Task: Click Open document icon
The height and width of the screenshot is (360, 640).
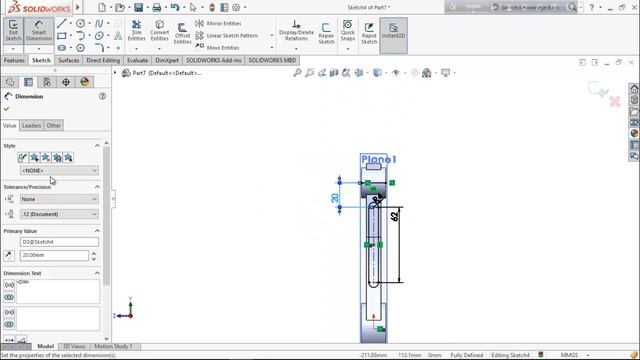Action: click(x=120, y=7)
